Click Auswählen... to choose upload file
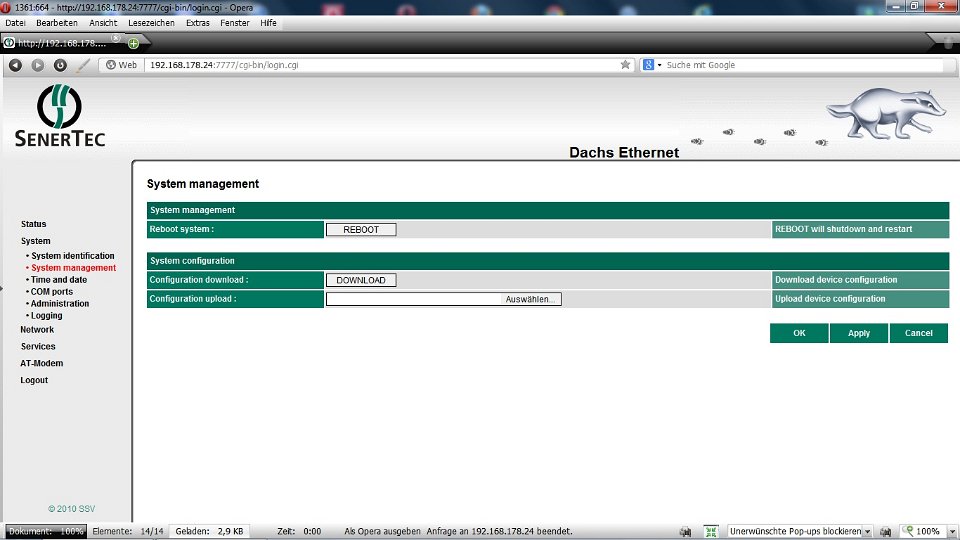 [x=532, y=299]
